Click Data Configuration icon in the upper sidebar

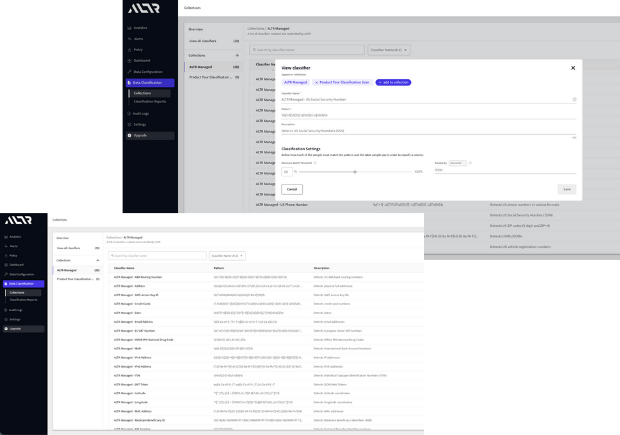pos(128,71)
